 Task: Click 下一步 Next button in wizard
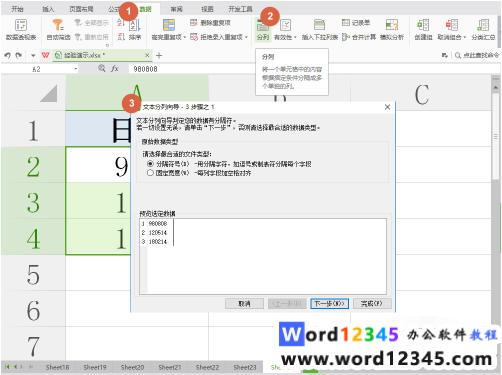pyautogui.click(x=329, y=304)
